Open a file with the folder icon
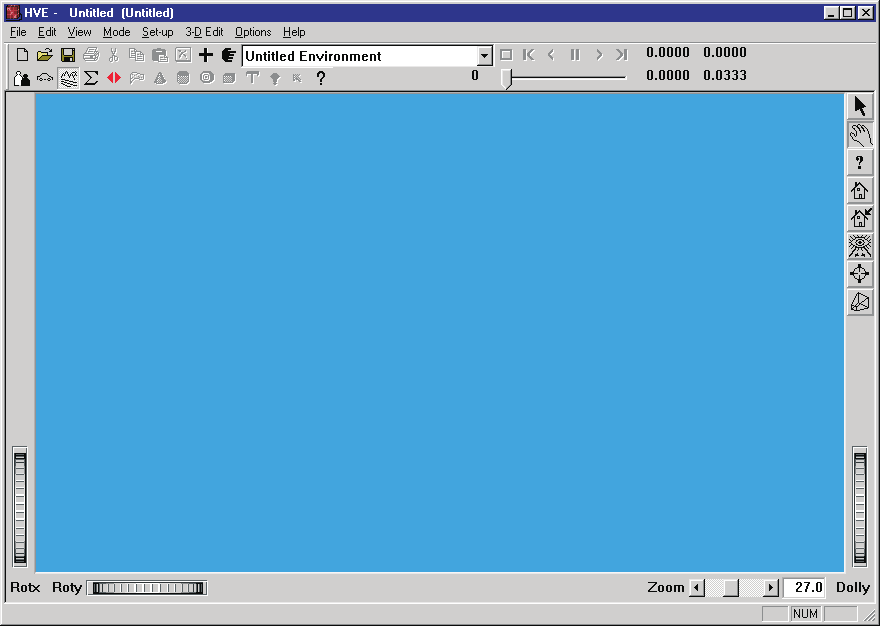880x626 pixels. [45, 55]
